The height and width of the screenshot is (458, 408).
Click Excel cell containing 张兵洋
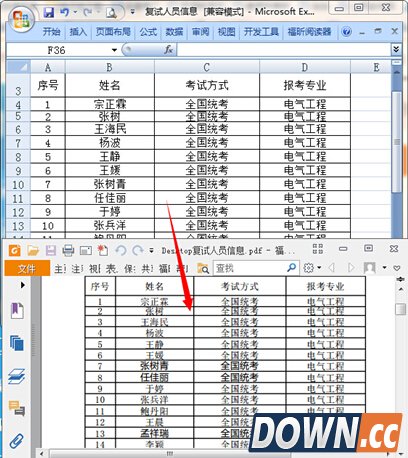110,226
